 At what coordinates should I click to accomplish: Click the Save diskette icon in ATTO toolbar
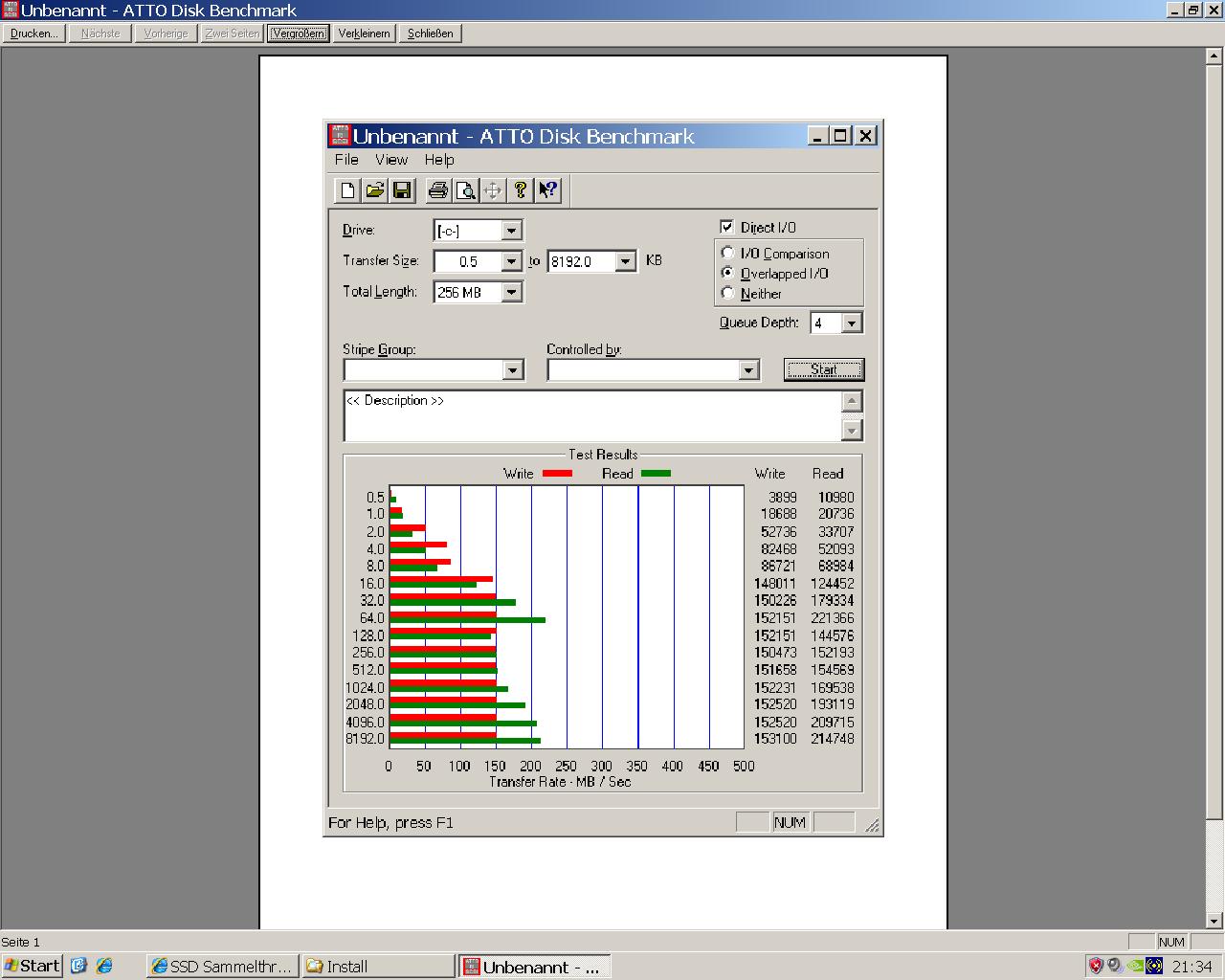click(402, 190)
